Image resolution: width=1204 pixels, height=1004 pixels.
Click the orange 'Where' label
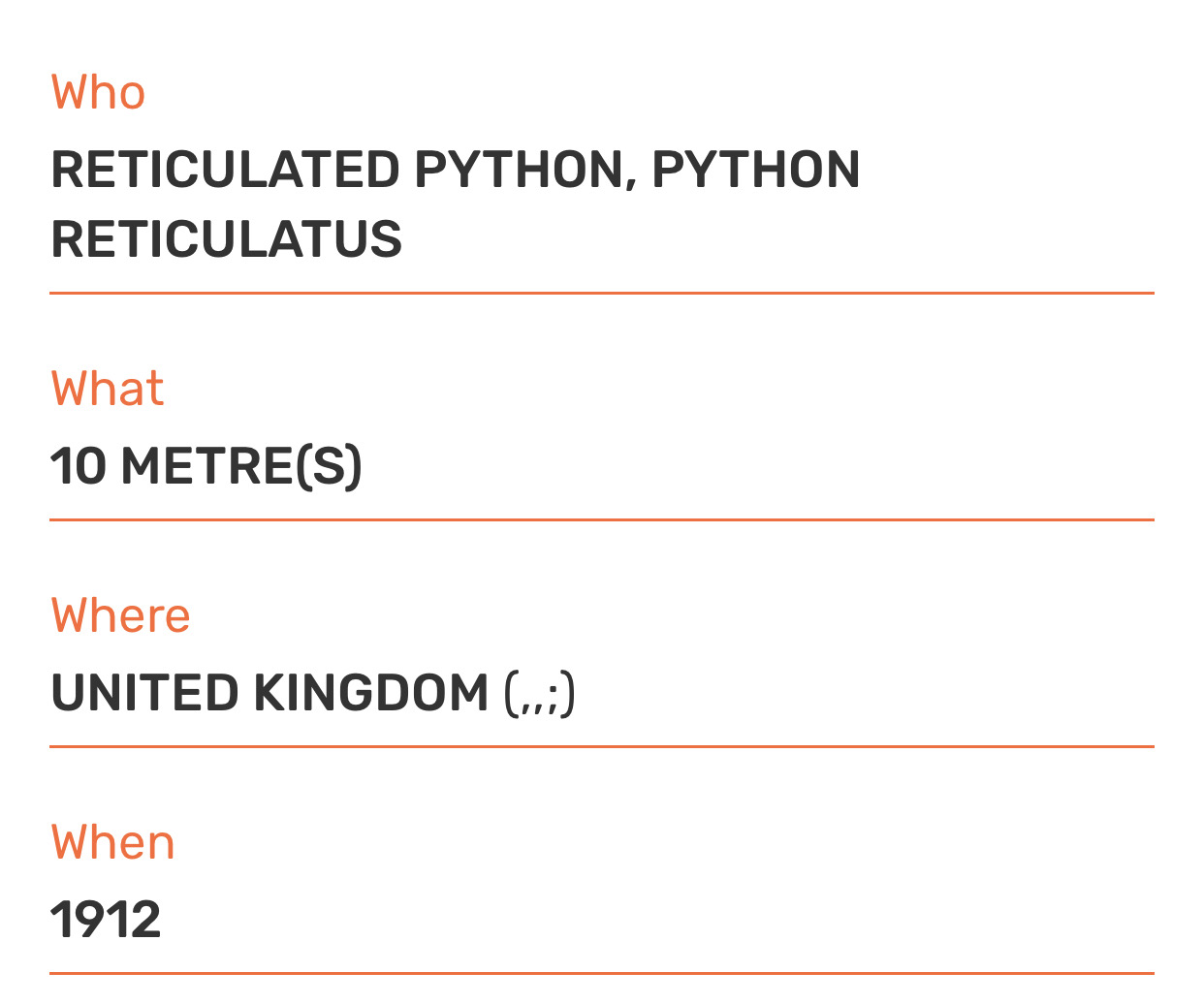coord(120,615)
